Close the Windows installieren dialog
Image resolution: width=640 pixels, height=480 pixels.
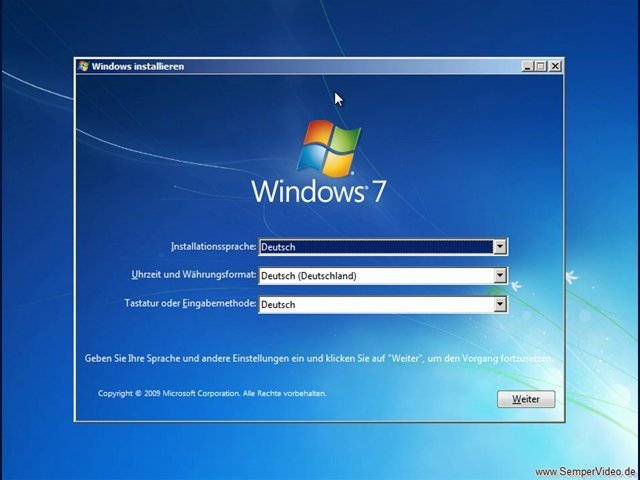555,66
